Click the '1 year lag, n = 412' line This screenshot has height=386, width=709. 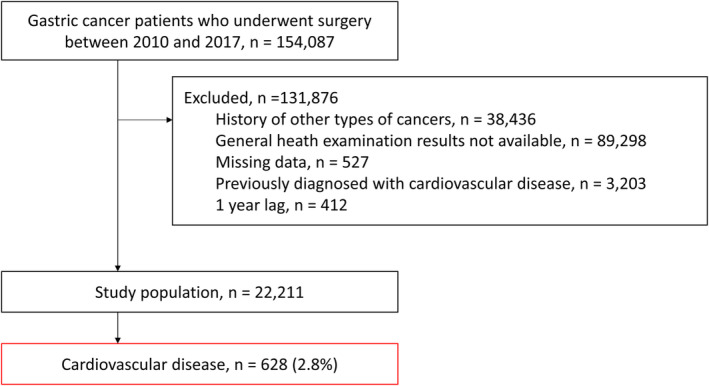[x=281, y=205]
